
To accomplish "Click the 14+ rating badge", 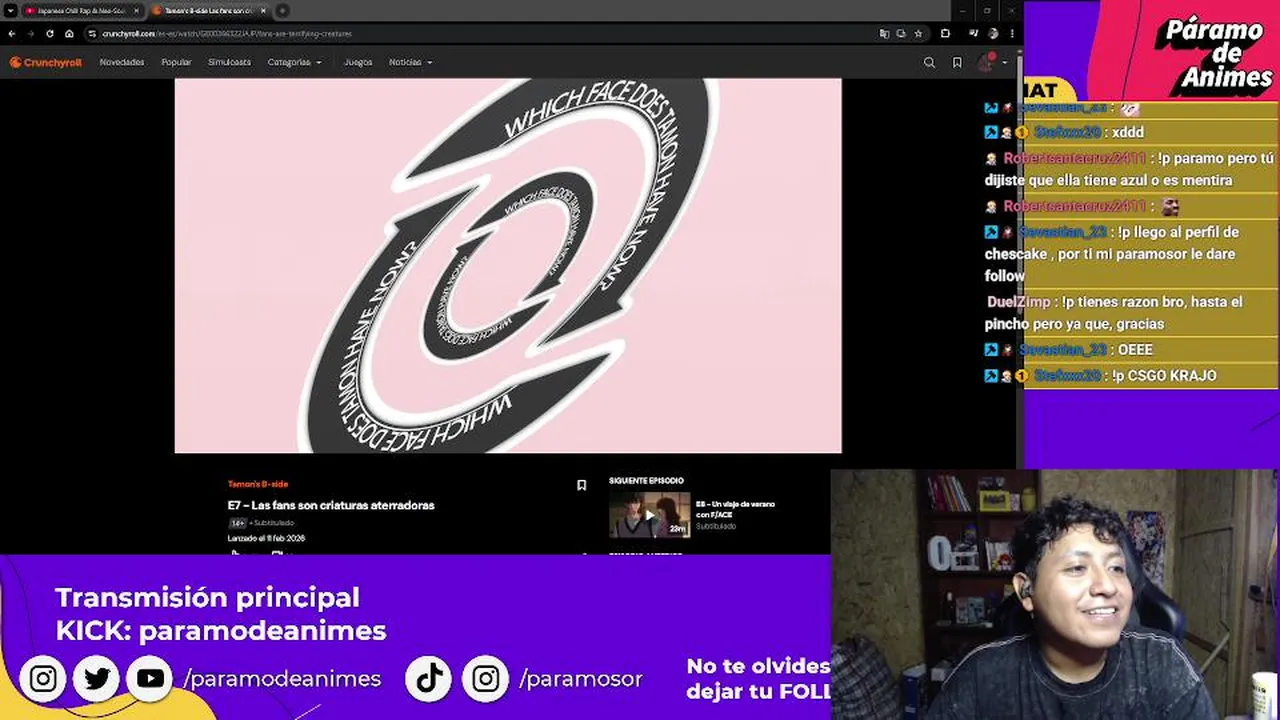I will pos(237,523).
